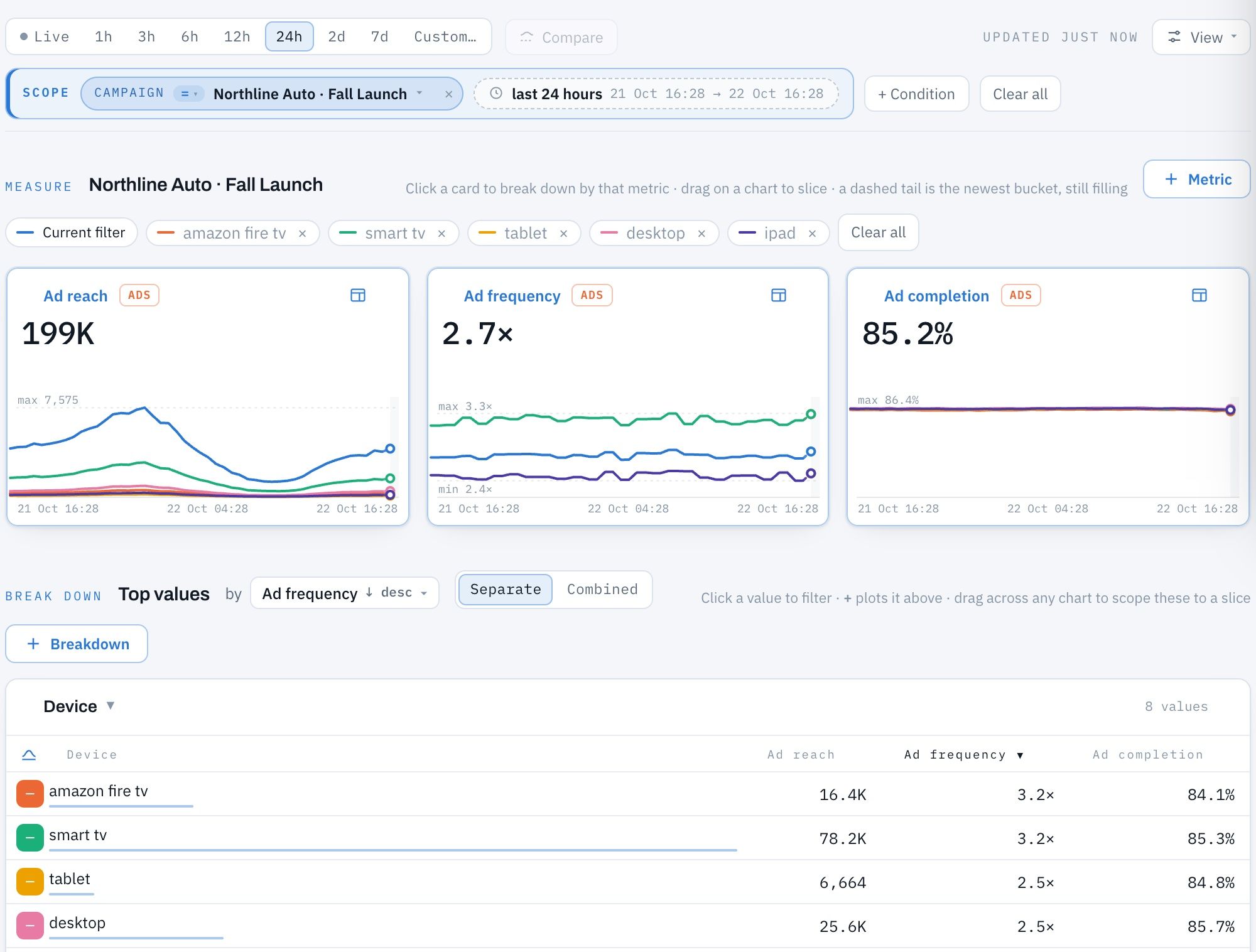Image resolution: width=1256 pixels, height=952 pixels.
Task: Select the 7d time range
Action: 379,36
